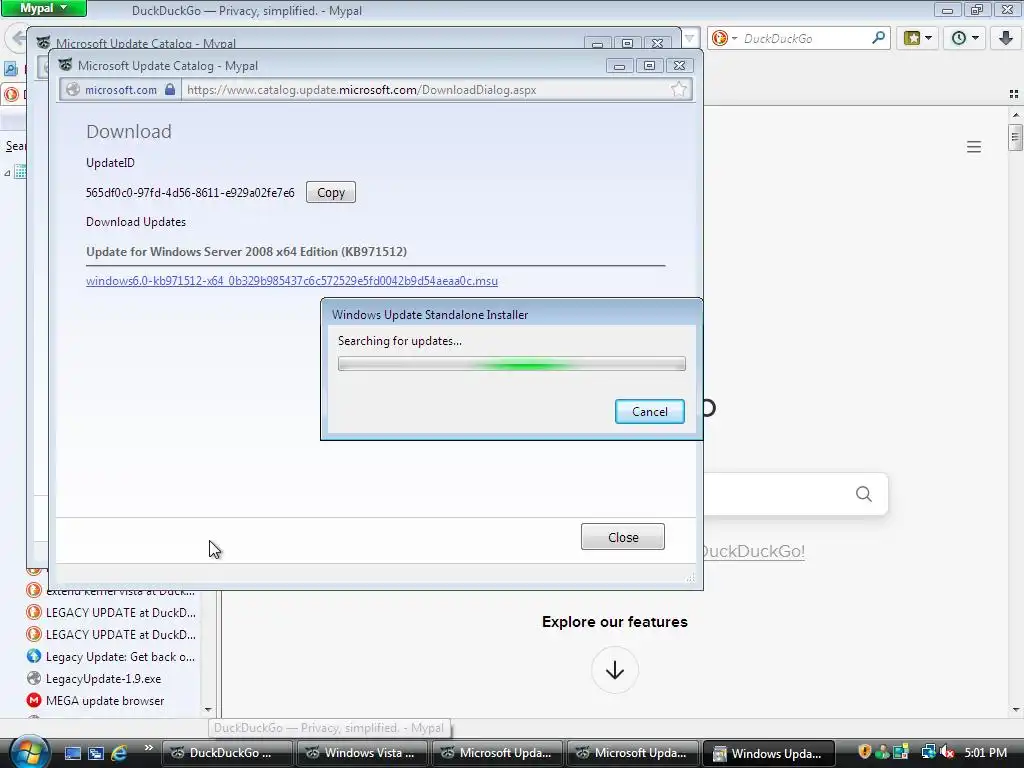Switch to second Microsoft Upda... taskbar button
Screen dimensions: 1024x768
(632, 753)
